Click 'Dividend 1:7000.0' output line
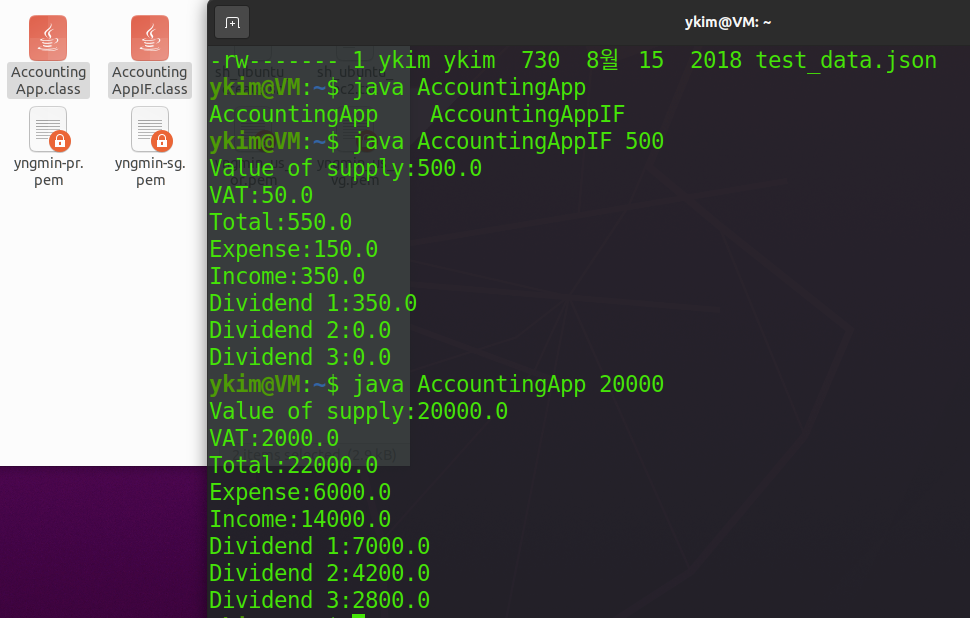The height and width of the screenshot is (618, 970). point(319,546)
